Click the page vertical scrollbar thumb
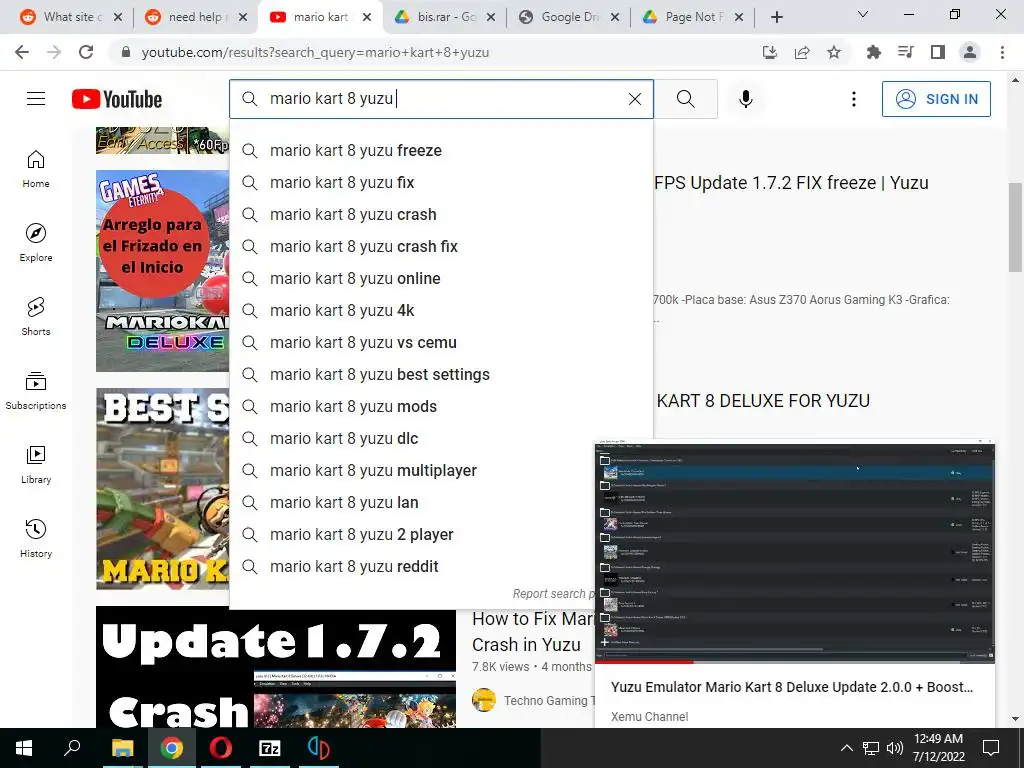1024x768 pixels. [x=1015, y=227]
